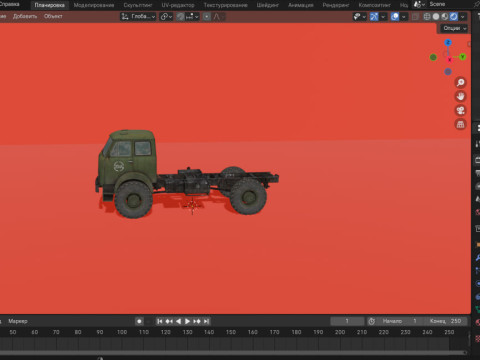The image size is (480, 360).
Task: Open the overlays settings dropdown arrow
Action: point(404,17)
